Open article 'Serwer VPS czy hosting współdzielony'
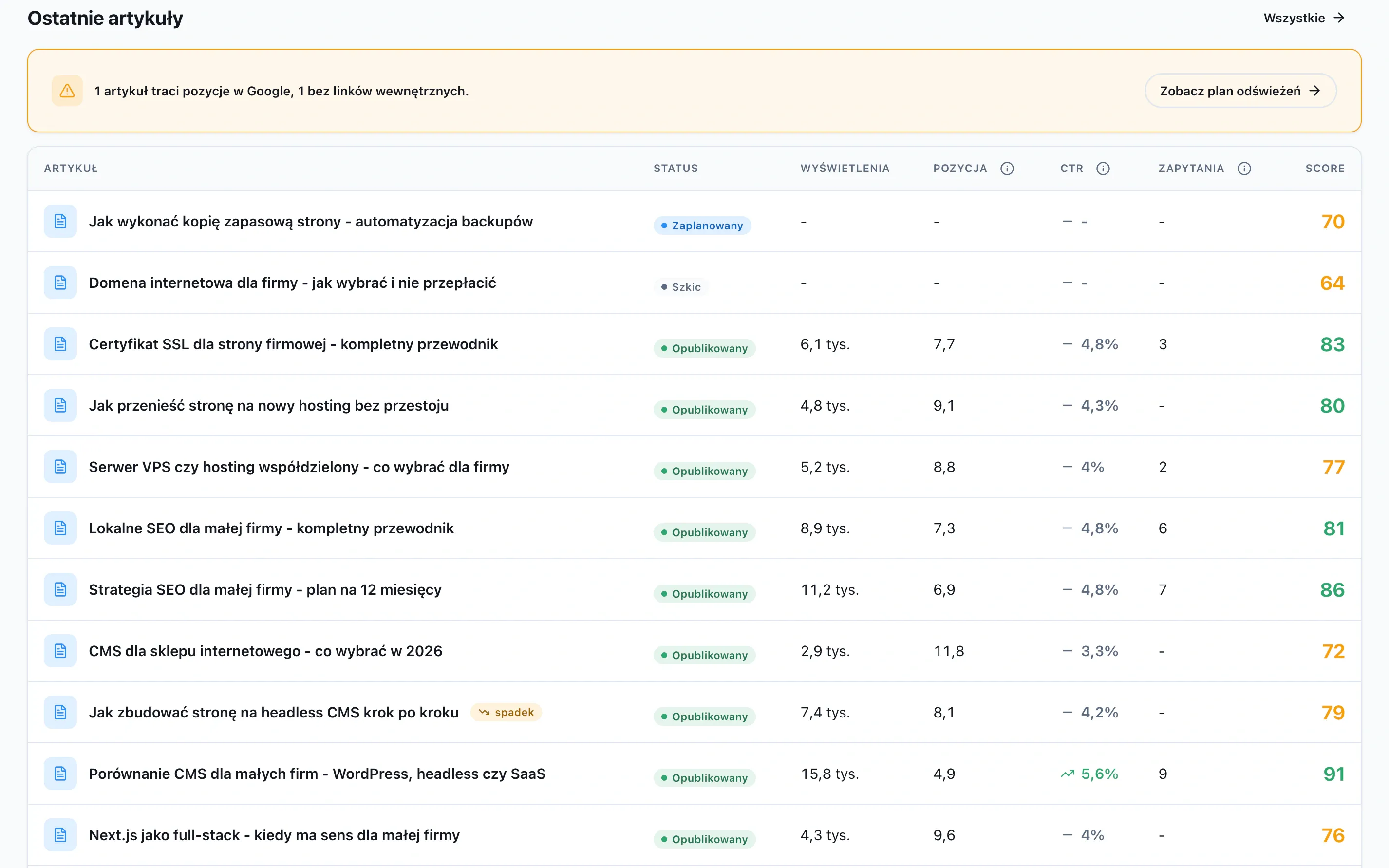 click(299, 467)
